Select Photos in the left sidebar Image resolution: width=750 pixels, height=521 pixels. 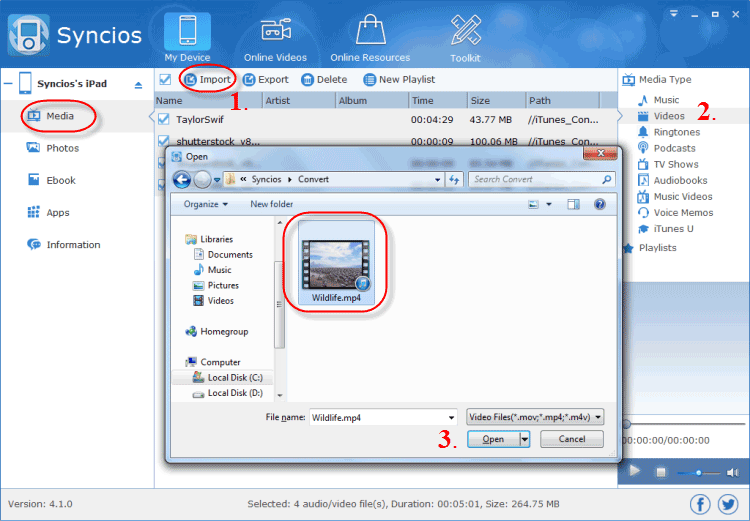[53, 148]
